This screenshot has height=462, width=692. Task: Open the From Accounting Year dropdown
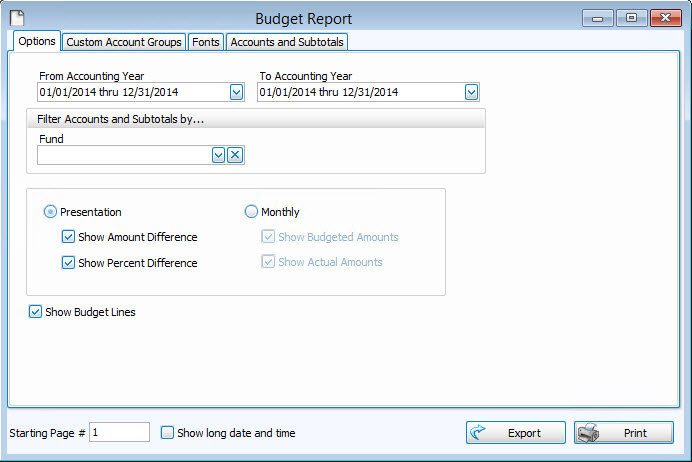(x=237, y=92)
